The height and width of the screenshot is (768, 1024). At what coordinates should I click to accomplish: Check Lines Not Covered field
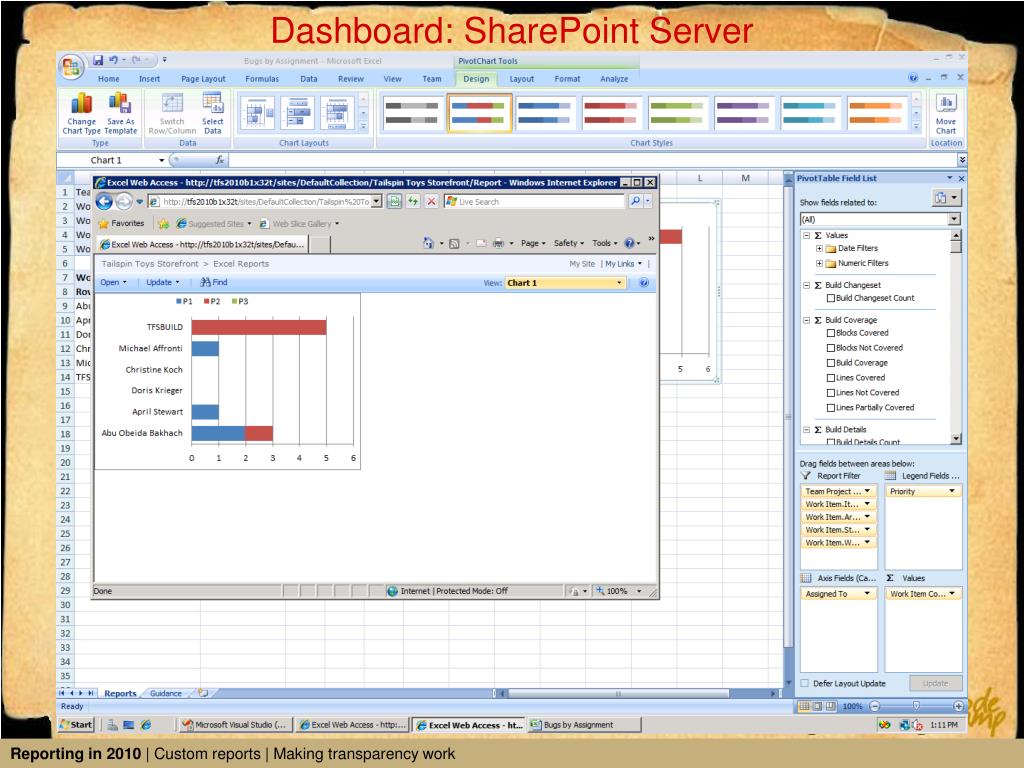831,393
